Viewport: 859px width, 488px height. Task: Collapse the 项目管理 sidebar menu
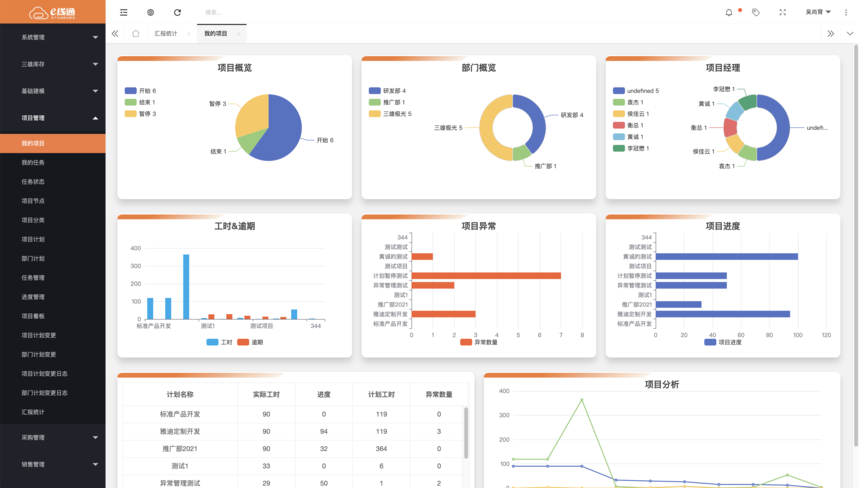tap(53, 118)
